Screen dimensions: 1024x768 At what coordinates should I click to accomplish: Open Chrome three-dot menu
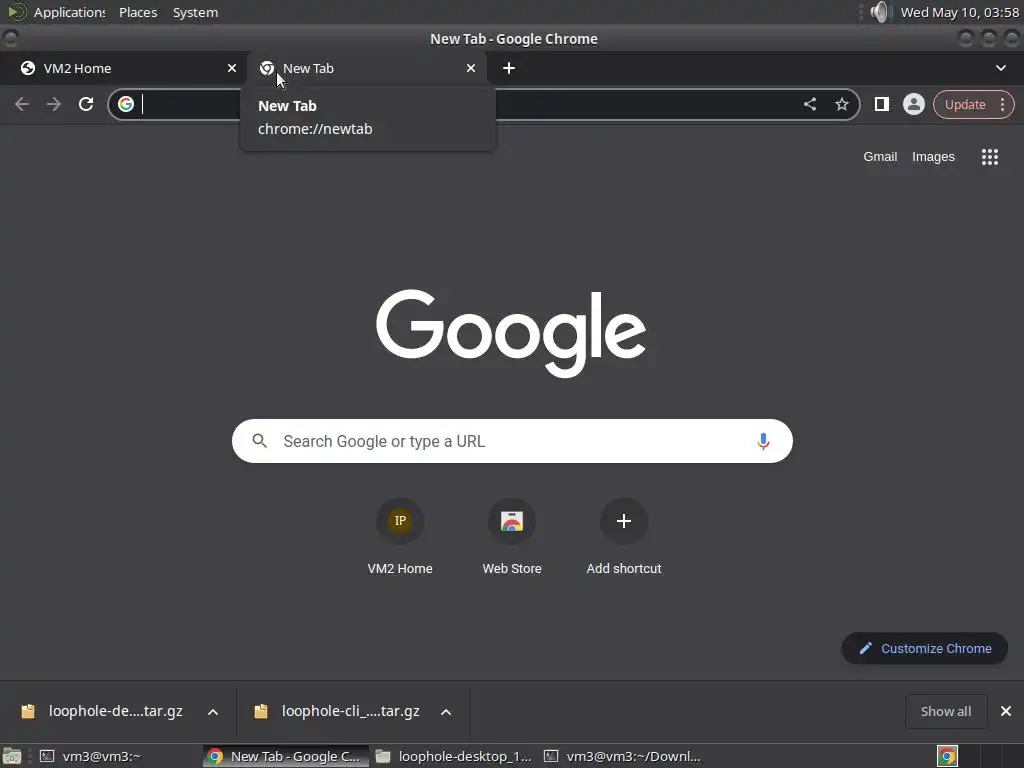pos(1002,104)
